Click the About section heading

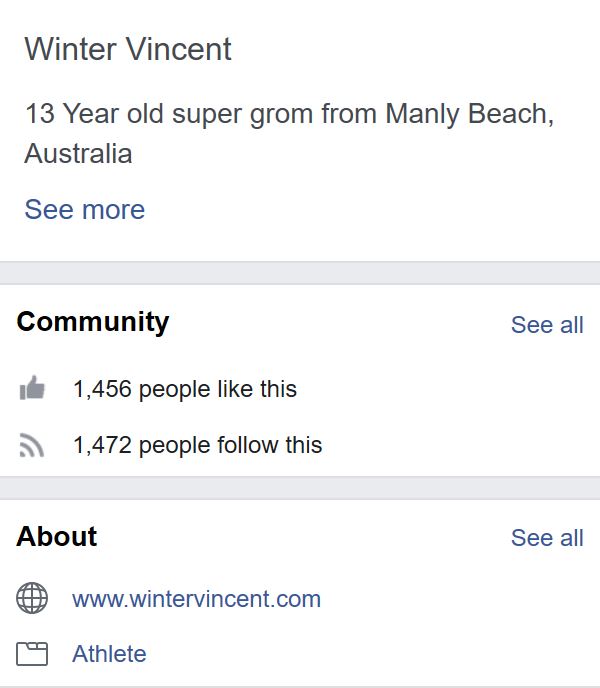57,536
